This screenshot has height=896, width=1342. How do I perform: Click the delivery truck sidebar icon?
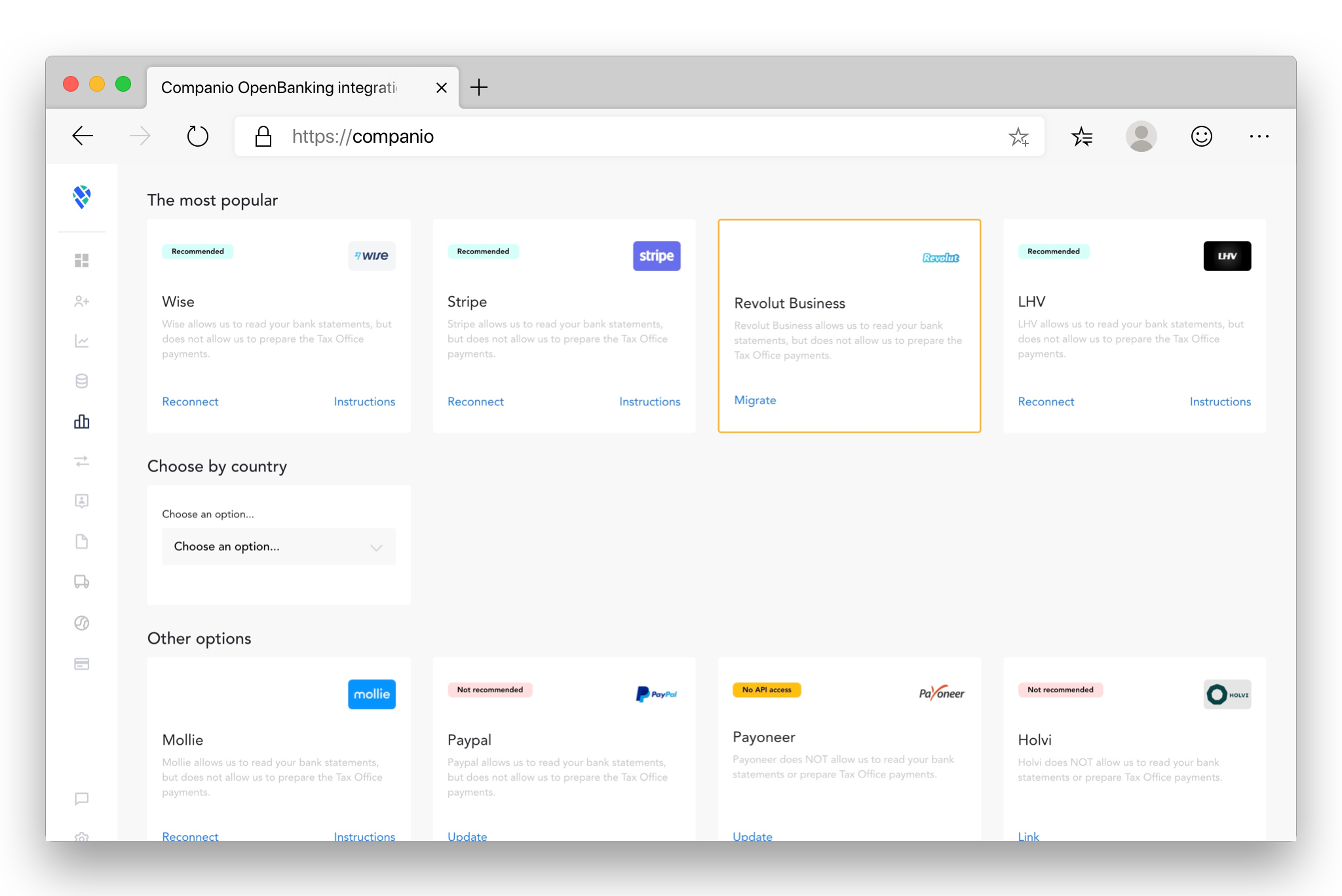coord(81,582)
